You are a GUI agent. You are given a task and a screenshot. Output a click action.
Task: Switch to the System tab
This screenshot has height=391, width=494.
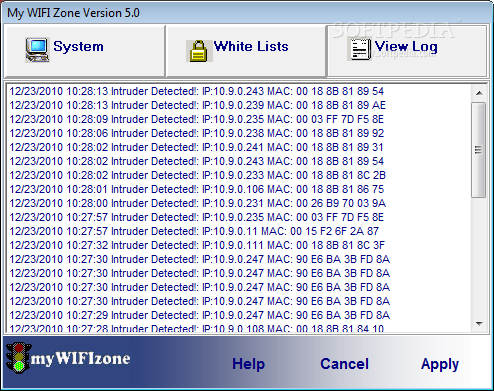point(84,51)
